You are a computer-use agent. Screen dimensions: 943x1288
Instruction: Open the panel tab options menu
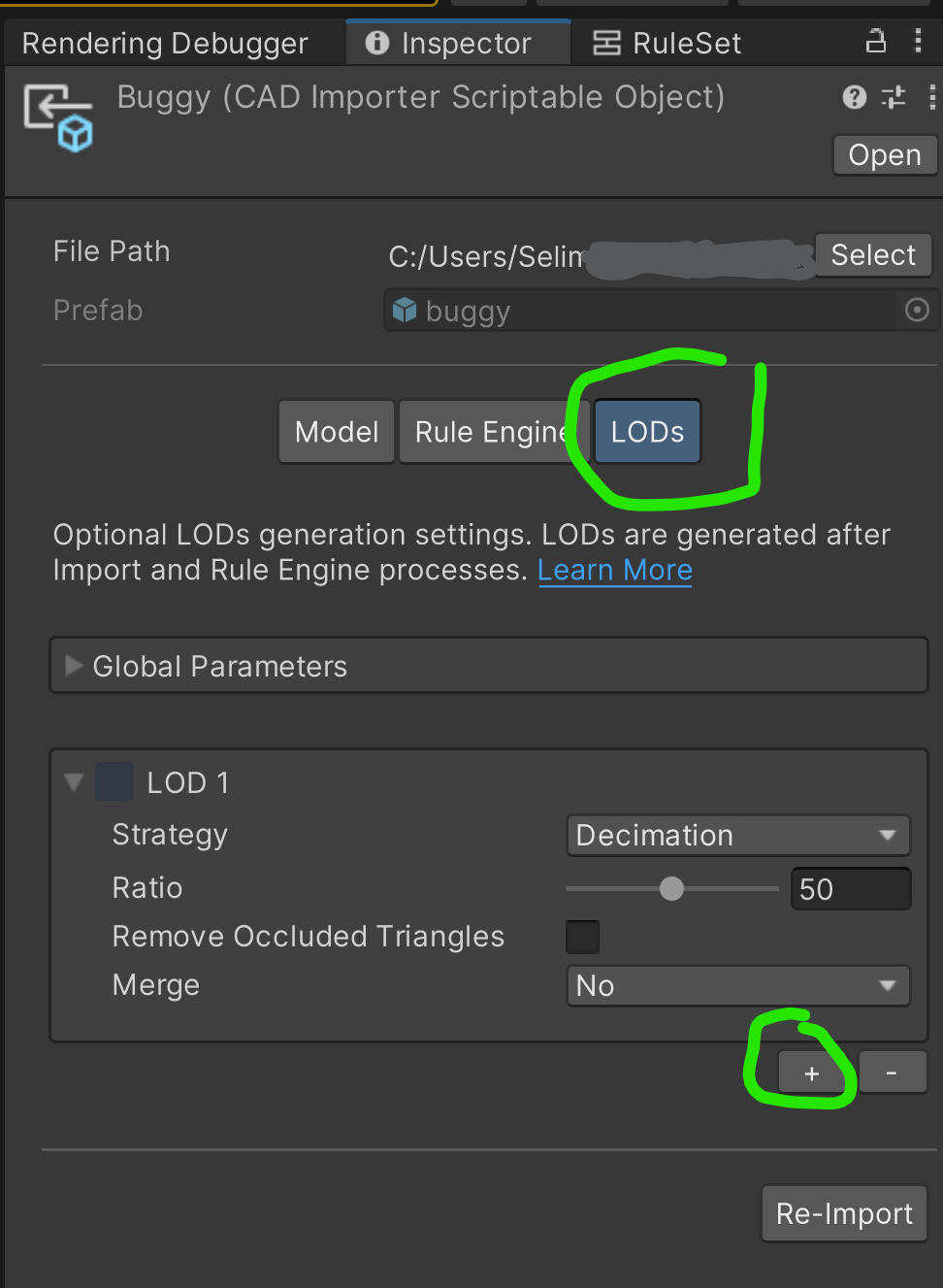tap(918, 42)
